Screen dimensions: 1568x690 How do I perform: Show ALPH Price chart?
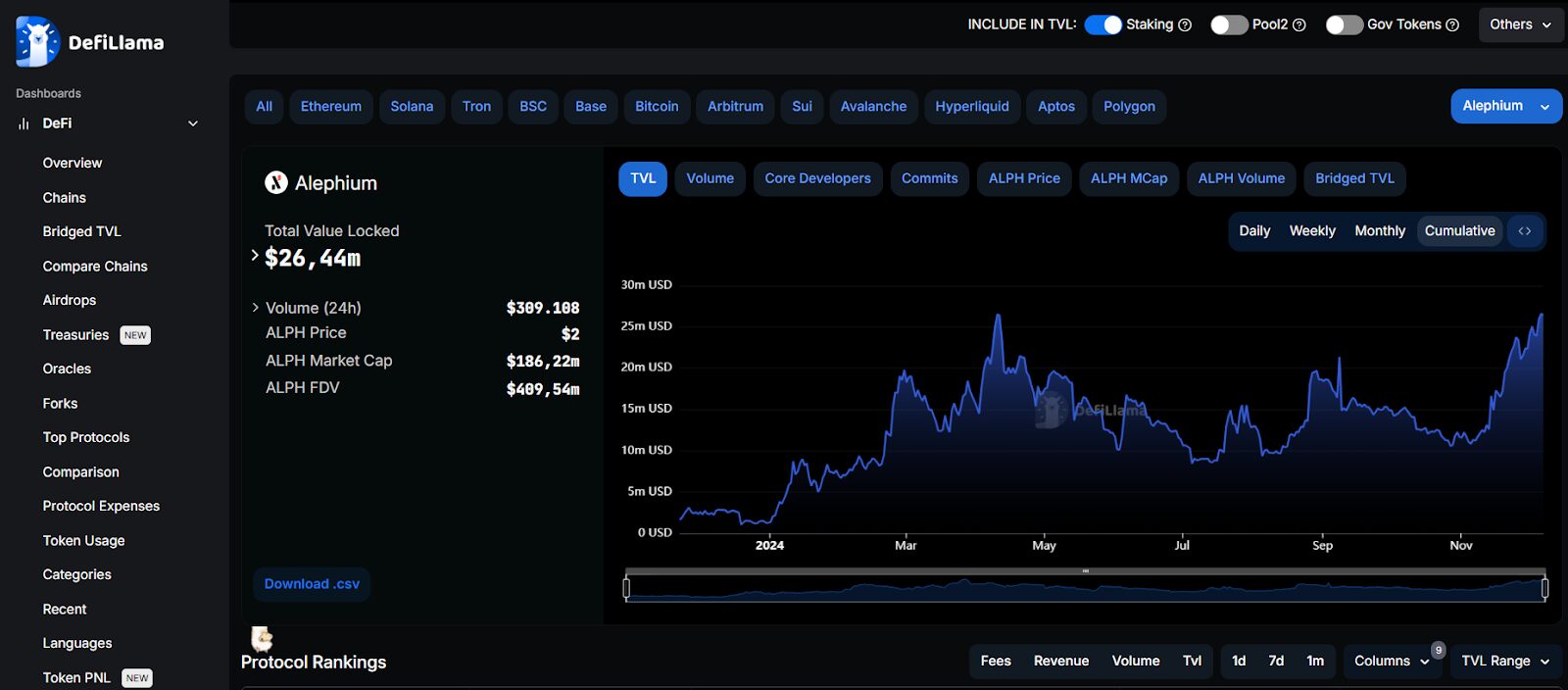coord(1024,178)
